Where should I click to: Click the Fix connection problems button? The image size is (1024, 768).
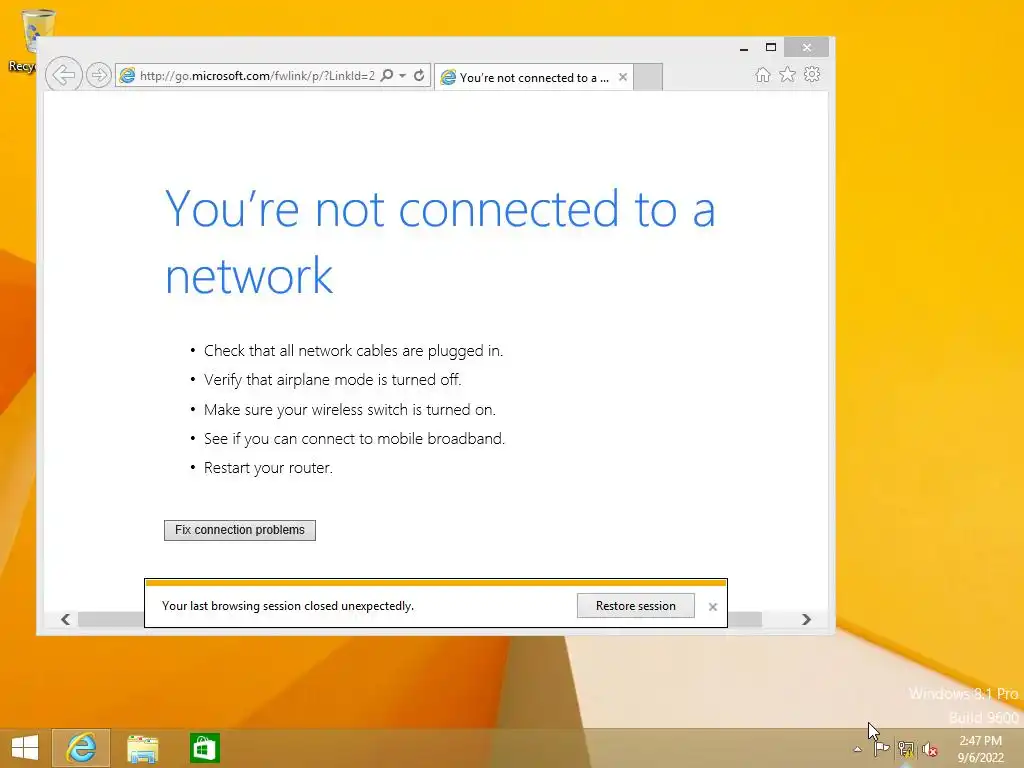(x=240, y=530)
